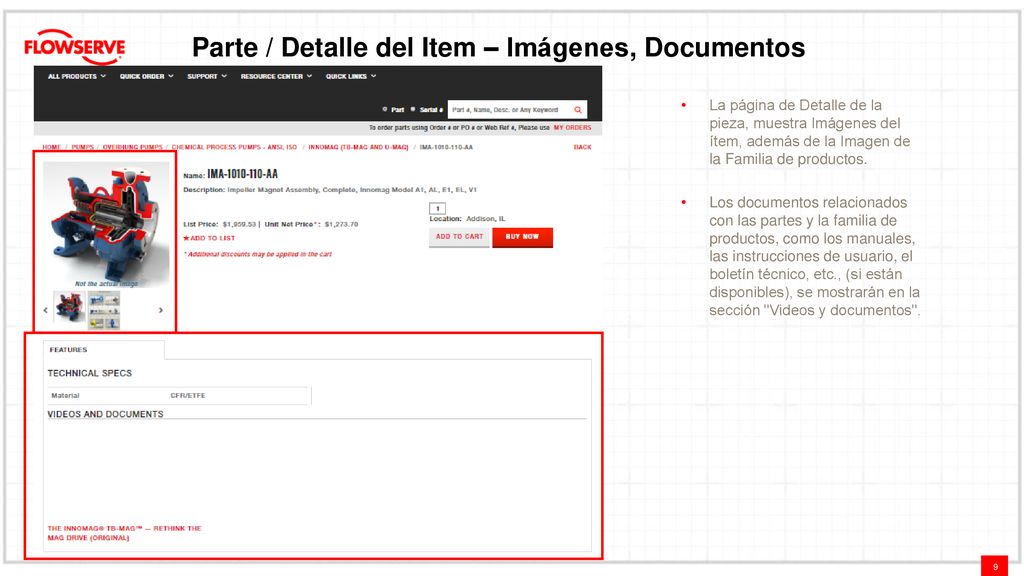Click the part name IMA-1010-110-AA
The width and height of the screenshot is (1024, 576).
coord(242,174)
